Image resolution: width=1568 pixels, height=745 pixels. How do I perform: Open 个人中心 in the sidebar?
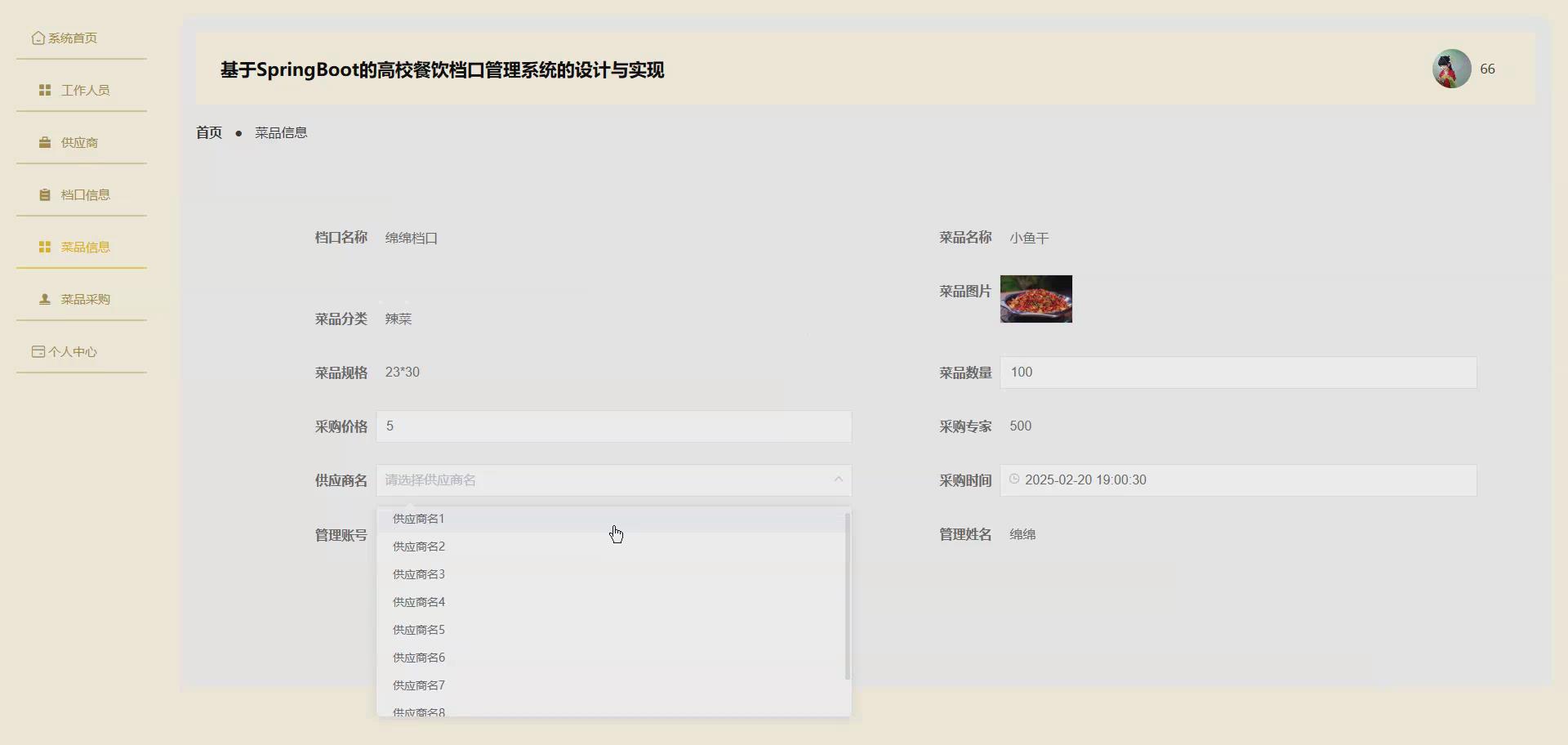coord(82,351)
